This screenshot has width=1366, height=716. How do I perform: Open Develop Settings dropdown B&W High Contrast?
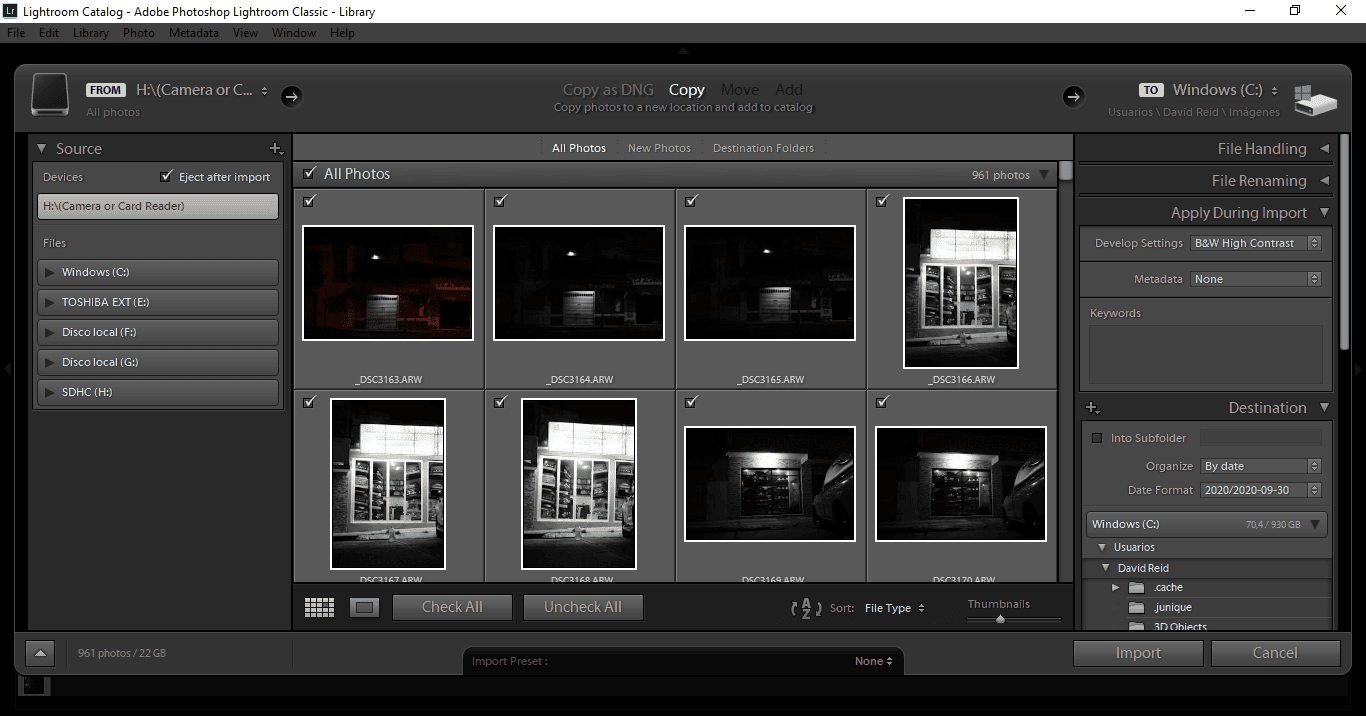1256,243
